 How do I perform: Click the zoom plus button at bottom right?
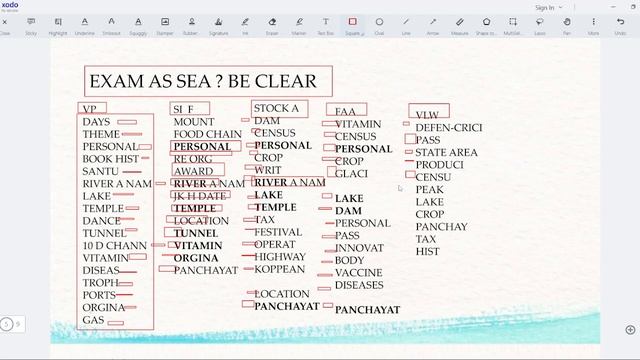[630, 329]
